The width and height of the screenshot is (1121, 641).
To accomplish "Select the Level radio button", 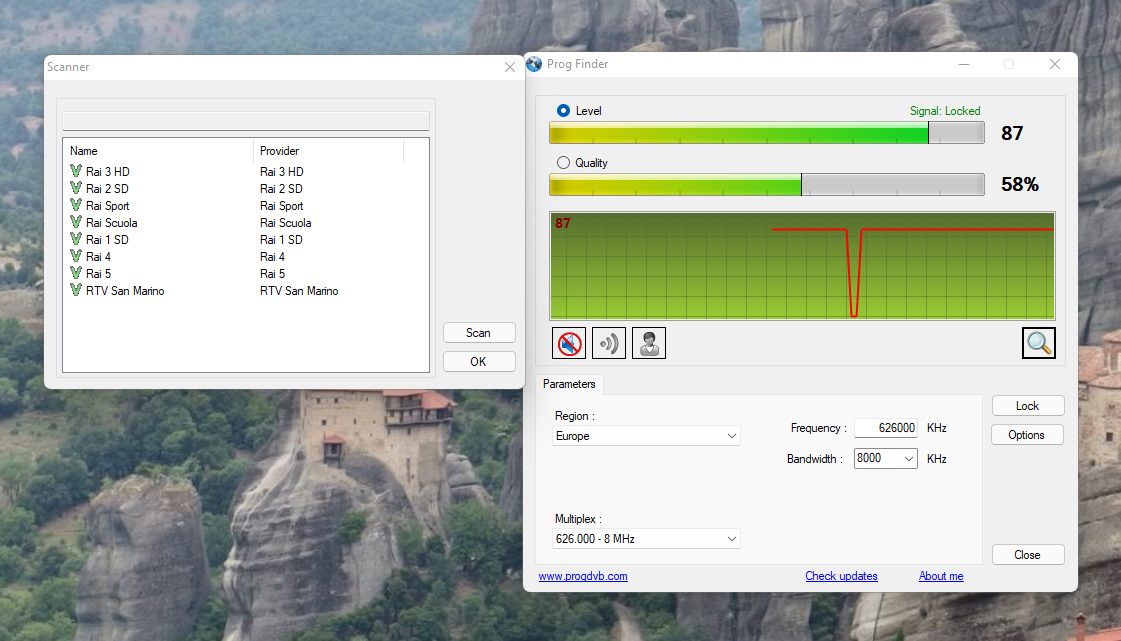I will [x=563, y=111].
